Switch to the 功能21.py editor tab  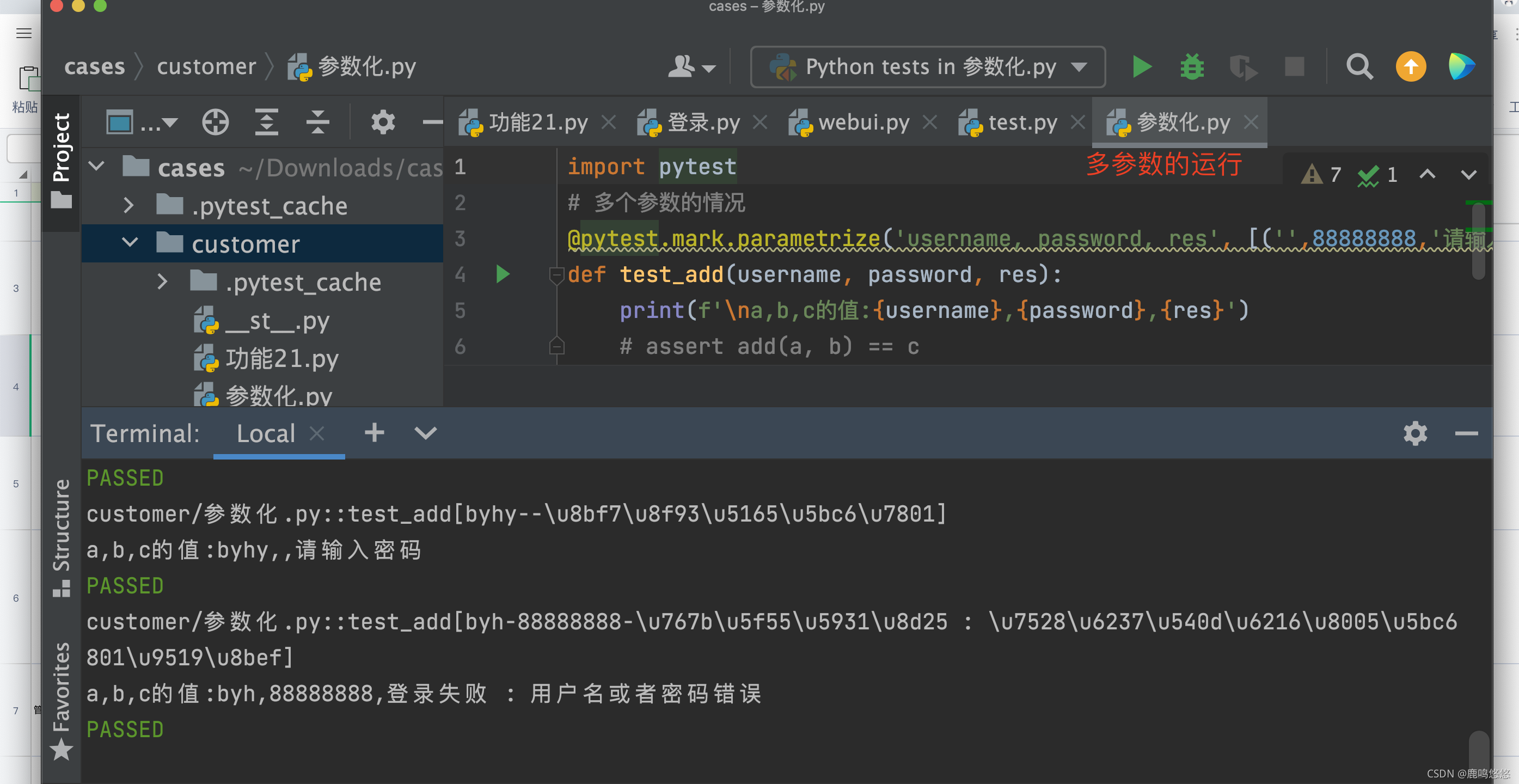tap(524, 122)
